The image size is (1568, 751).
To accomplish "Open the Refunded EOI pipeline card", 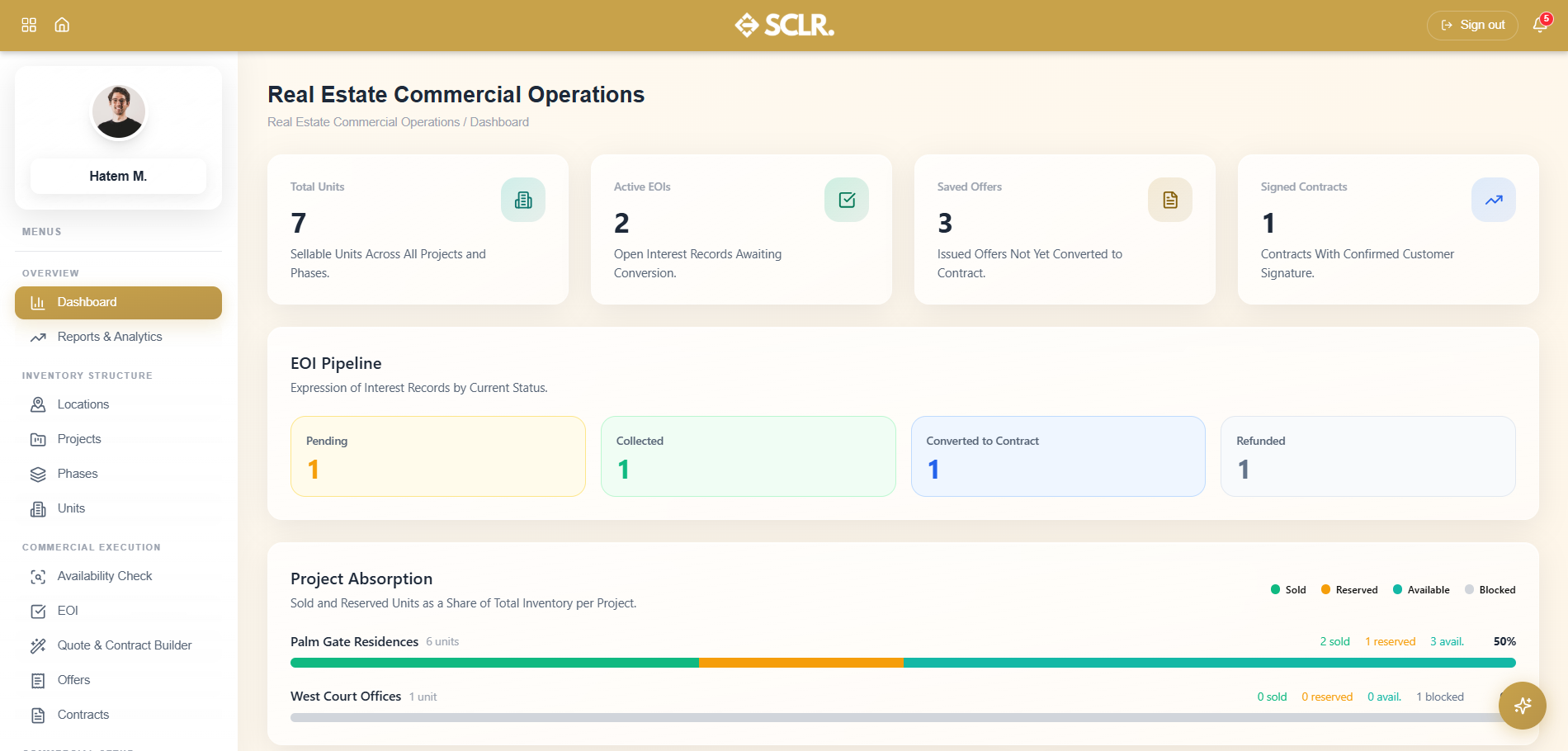I will 1368,456.
